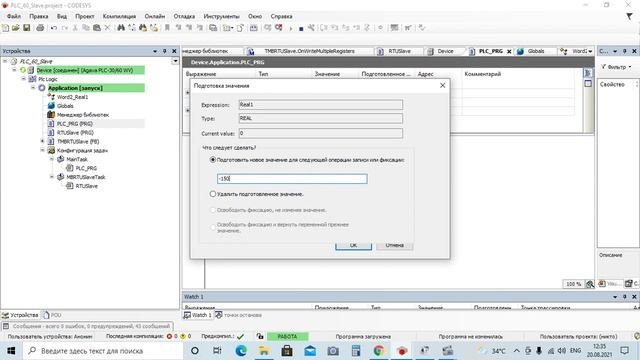Click the messages summary bar
The width and height of the screenshot is (640, 360).
[x=87, y=326]
